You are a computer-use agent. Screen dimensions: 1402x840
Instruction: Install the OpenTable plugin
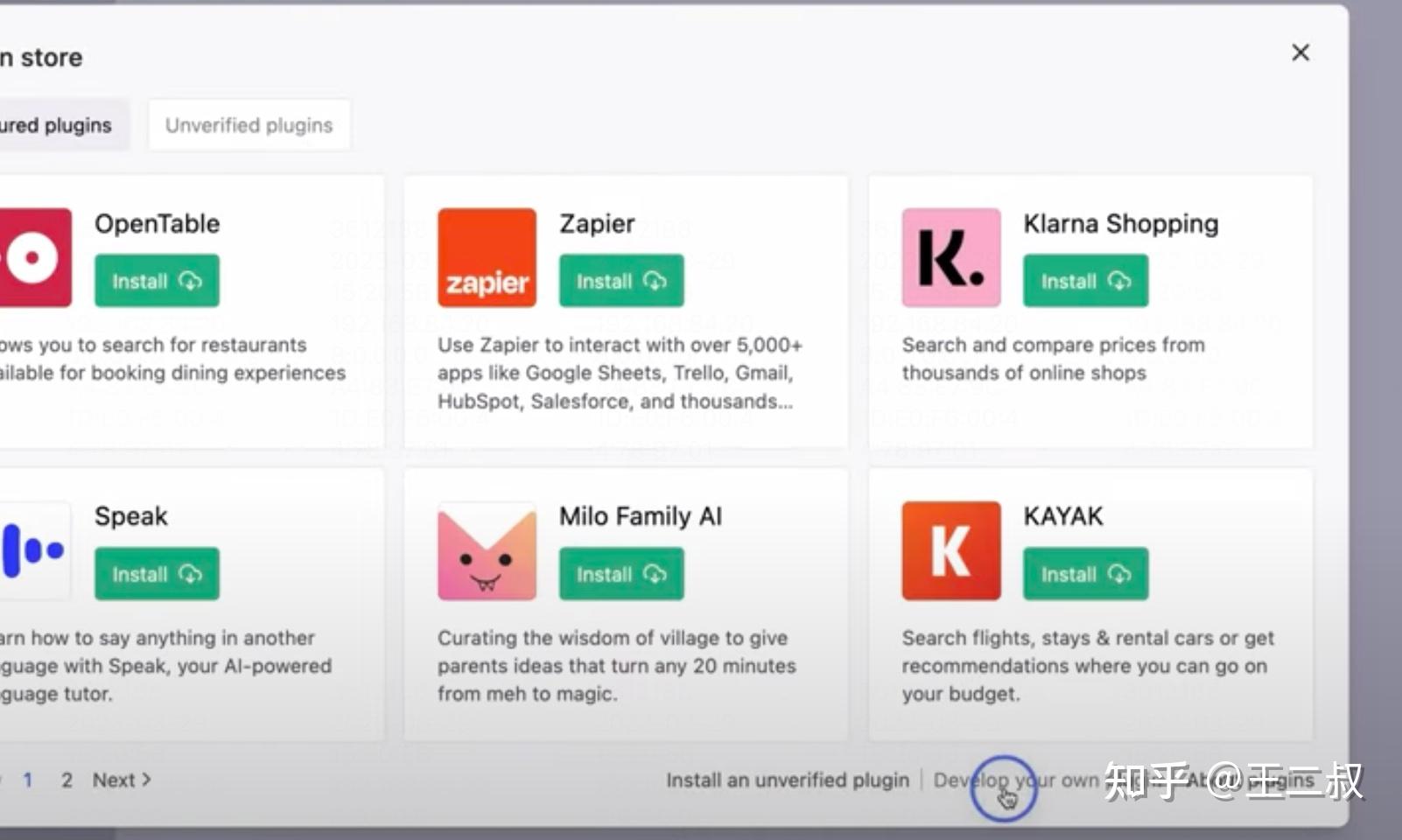(156, 281)
